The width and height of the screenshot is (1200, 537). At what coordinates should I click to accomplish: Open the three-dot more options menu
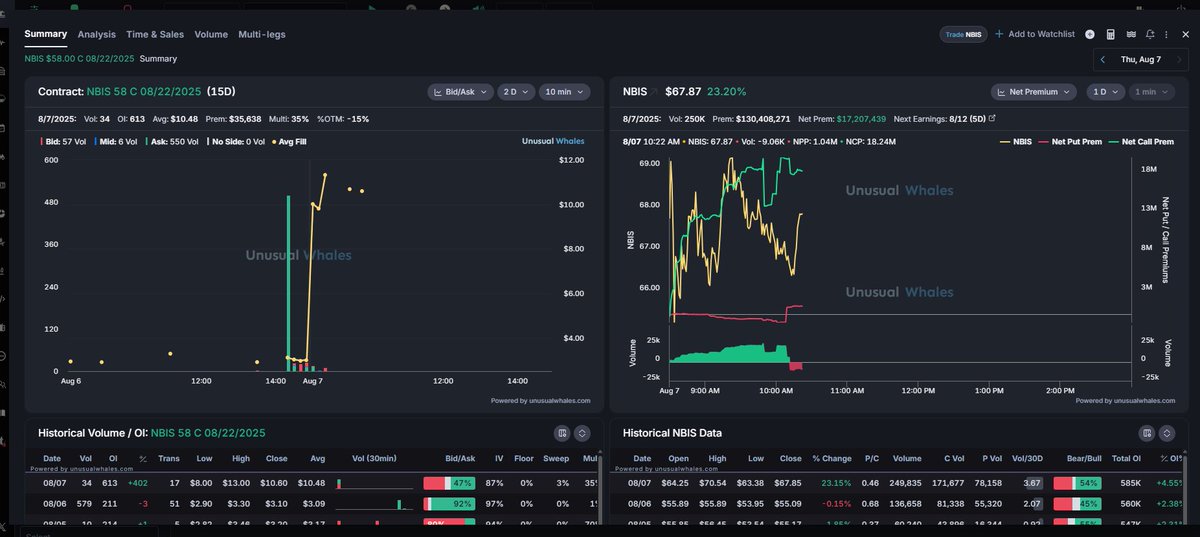(1167, 34)
